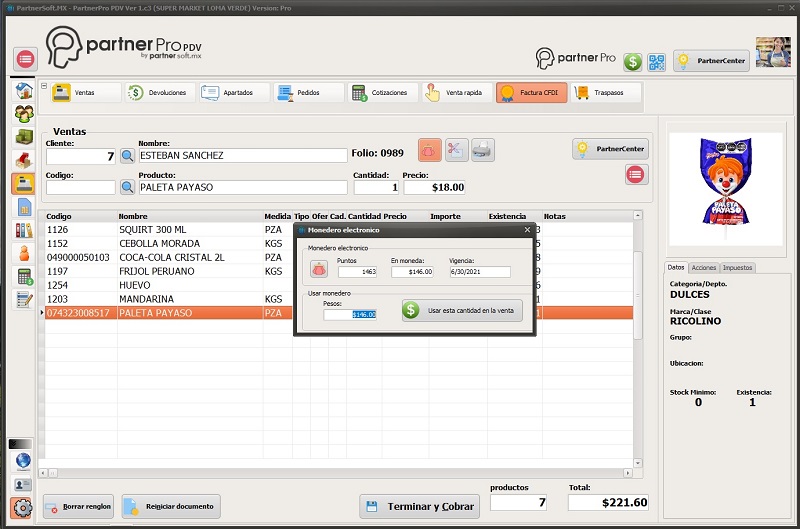Viewport: 800px width, 529px height.
Task: Go to the home icon in left sidebar
Action: (x=23, y=91)
